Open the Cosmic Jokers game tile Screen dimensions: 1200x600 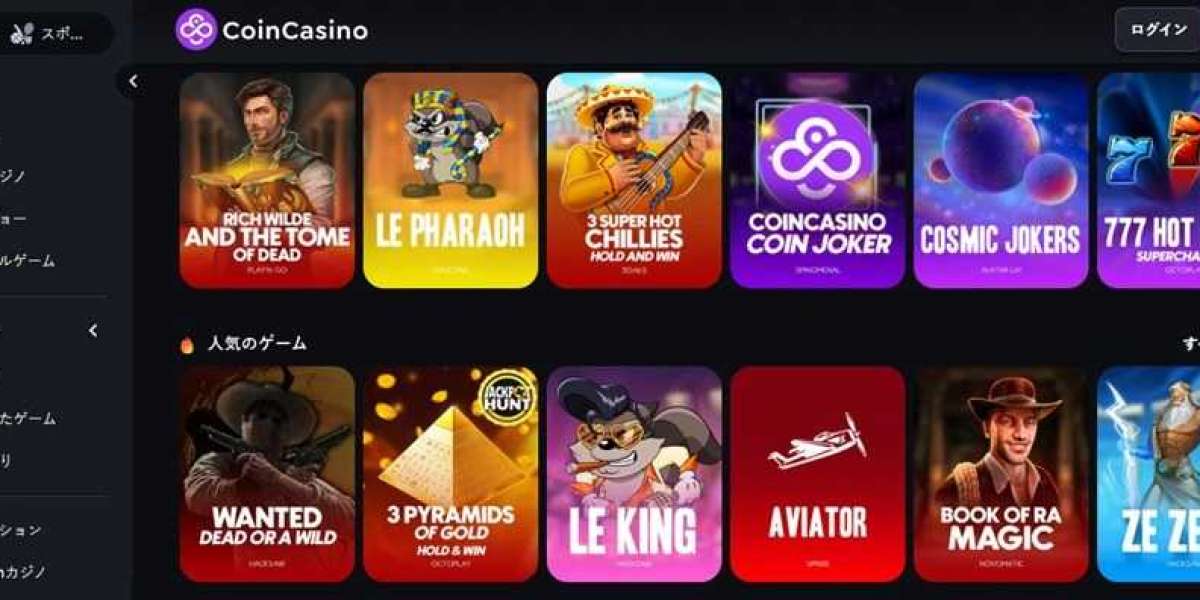pyautogui.click(x=1001, y=180)
